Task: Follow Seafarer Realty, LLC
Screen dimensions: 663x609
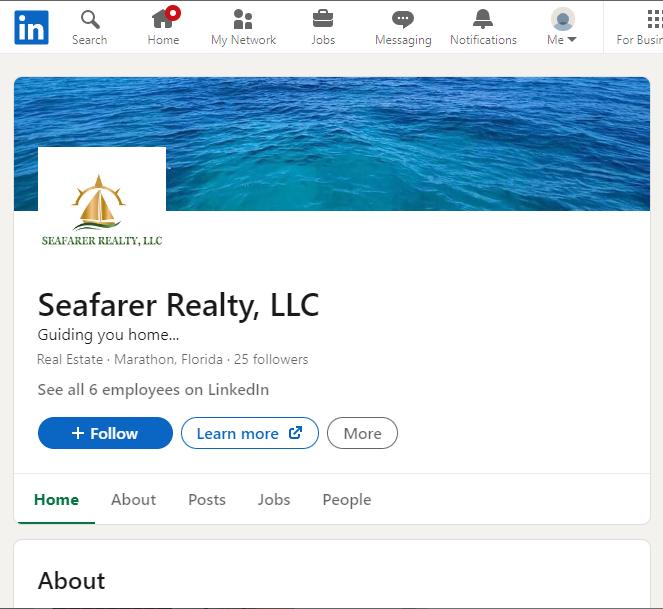Action: click(105, 433)
